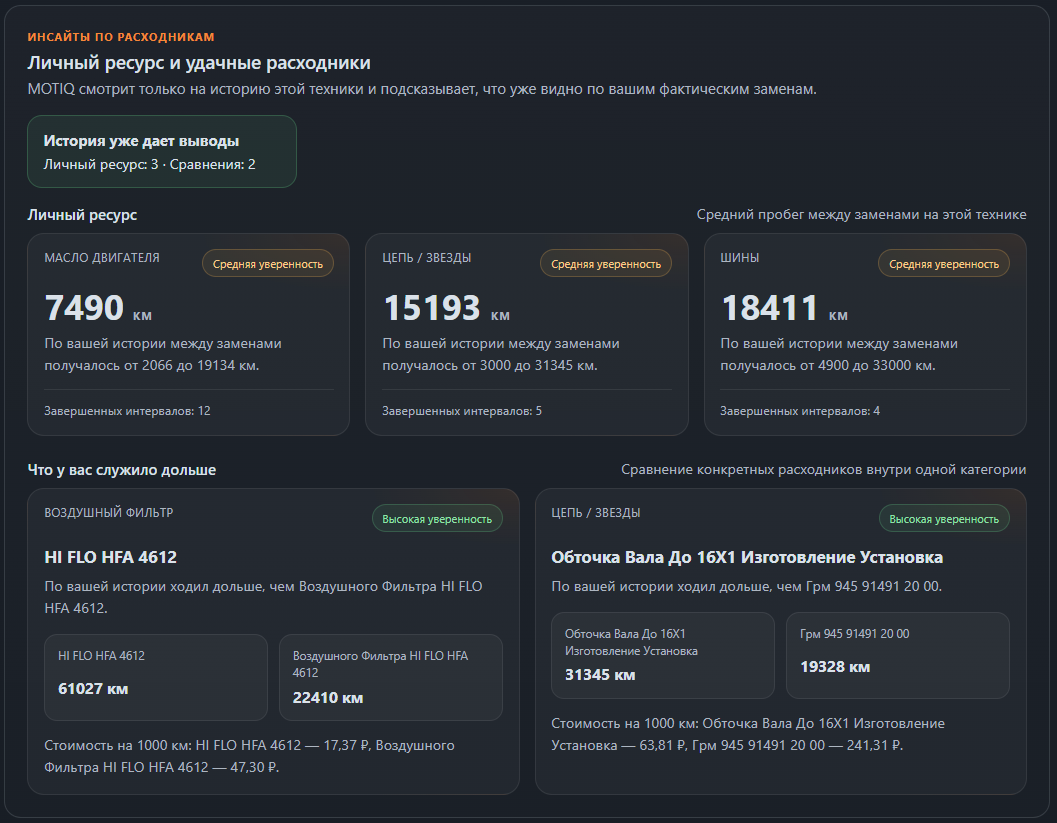
Task: Выбрать плашку «HI FLO HFA 4612 — 61027 км»
Action: pos(156,677)
